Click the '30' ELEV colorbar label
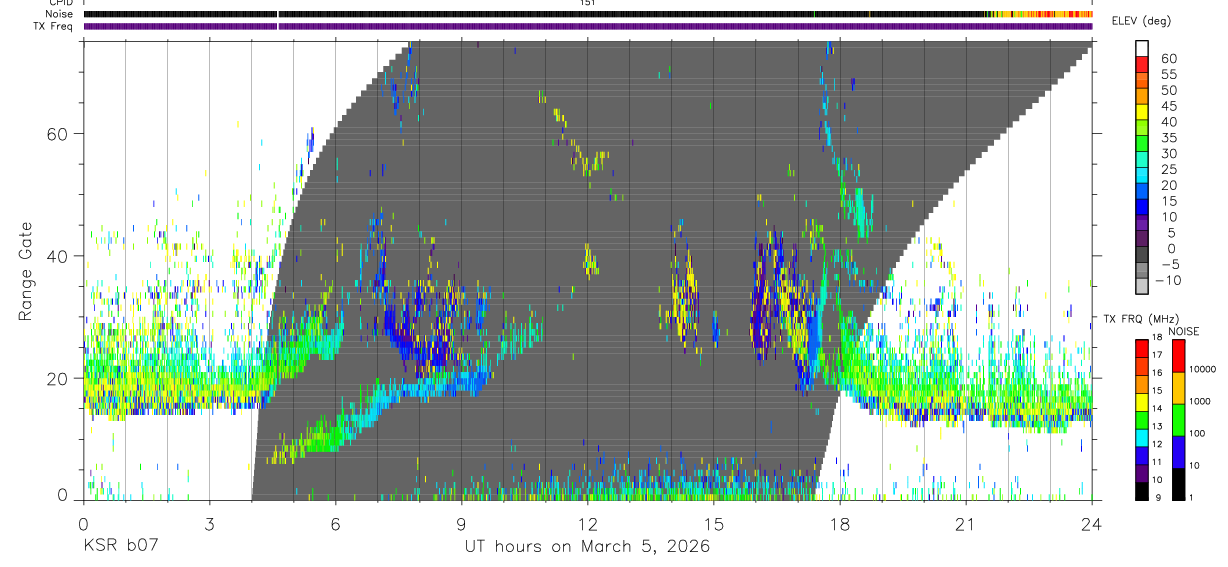Screen dimensions: 1228x567 point(1167,153)
